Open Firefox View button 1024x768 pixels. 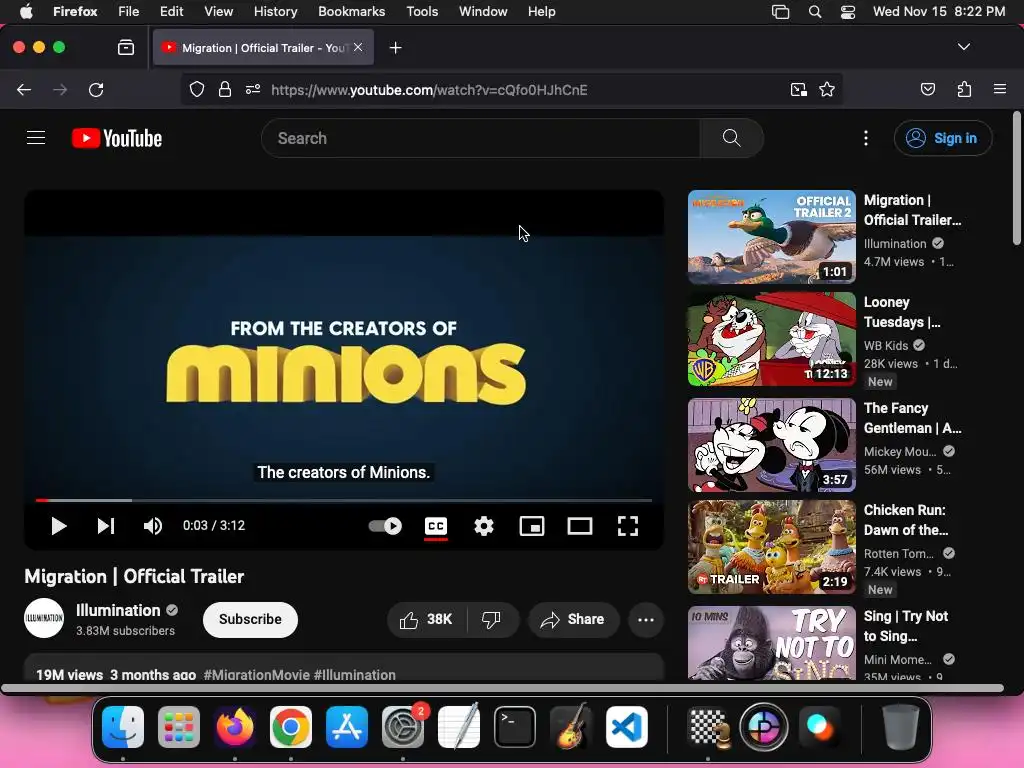point(125,48)
